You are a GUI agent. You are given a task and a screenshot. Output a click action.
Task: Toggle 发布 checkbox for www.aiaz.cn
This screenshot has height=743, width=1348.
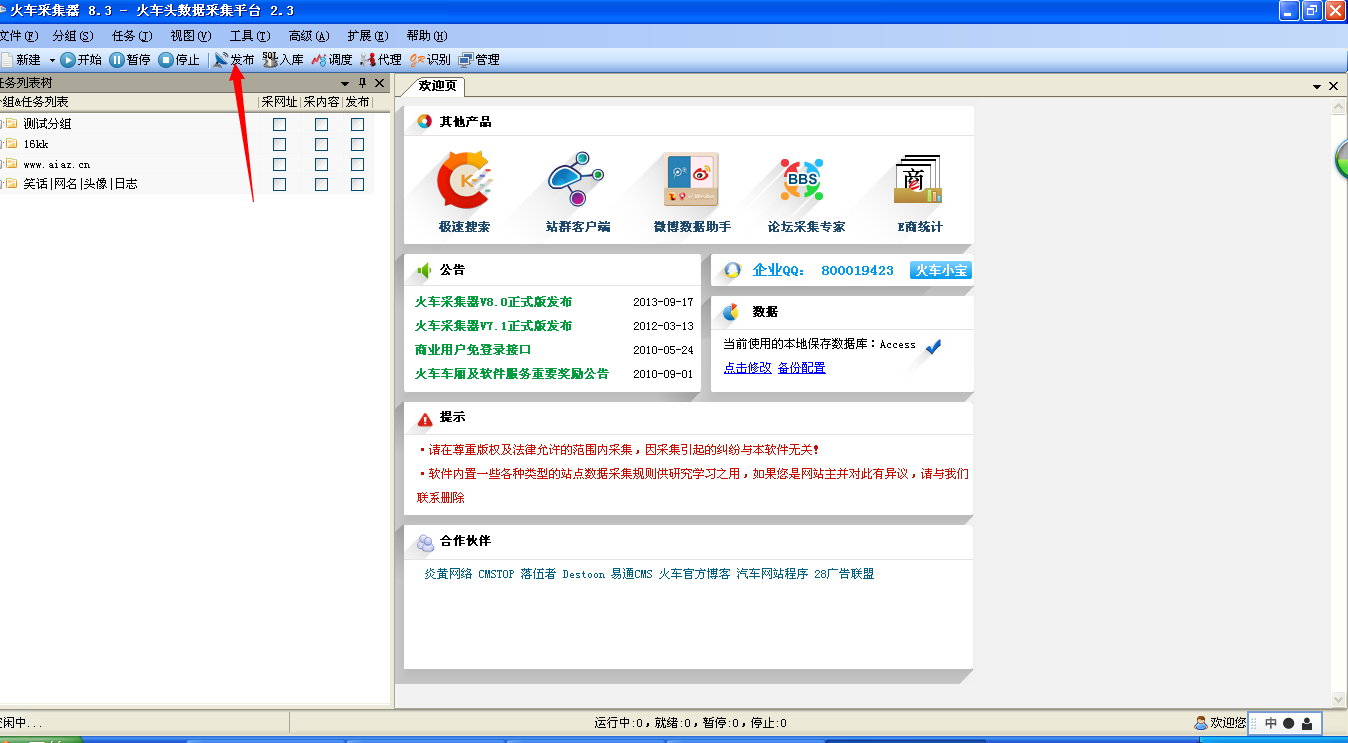click(357, 164)
